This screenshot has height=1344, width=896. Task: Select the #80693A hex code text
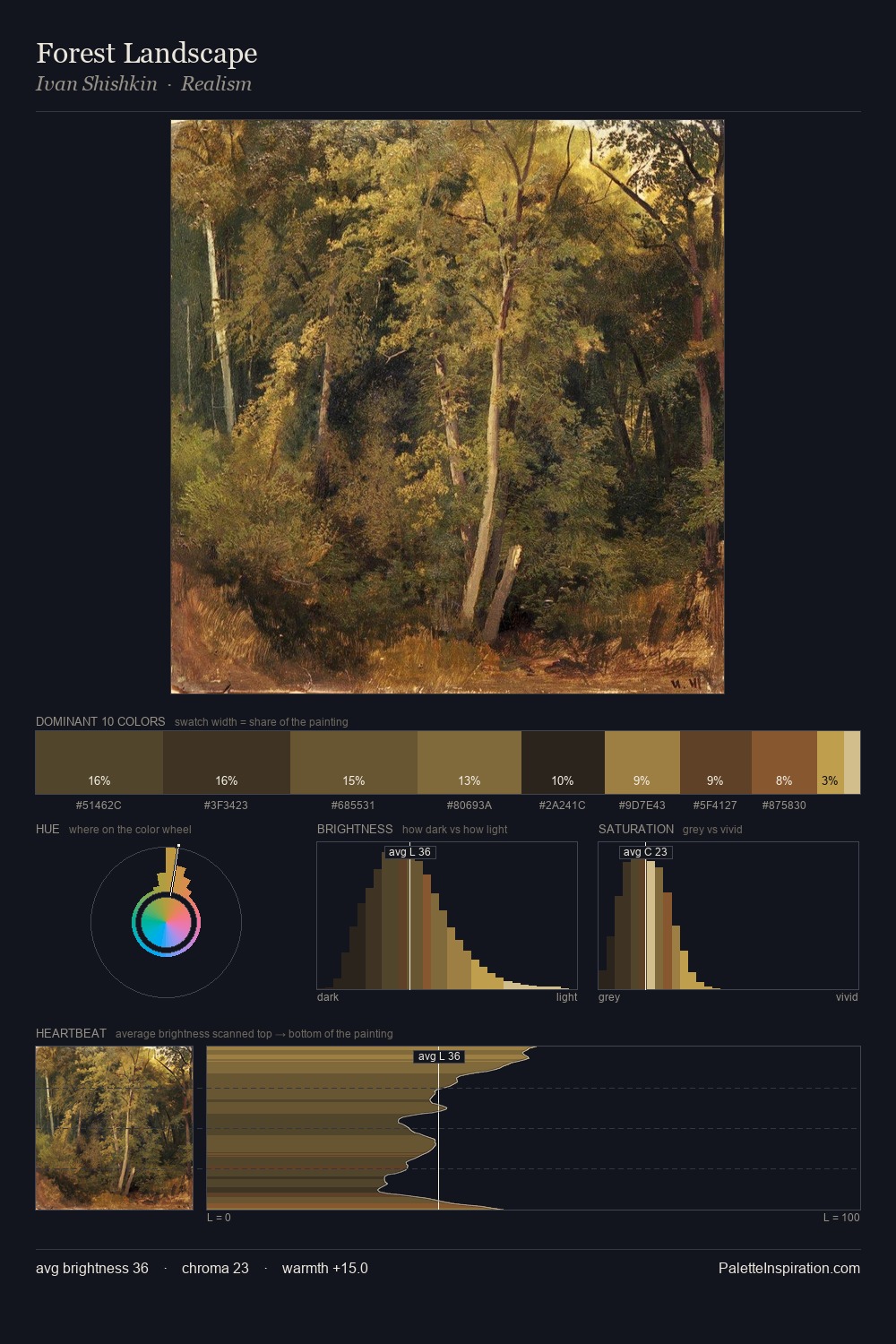click(x=470, y=806)
